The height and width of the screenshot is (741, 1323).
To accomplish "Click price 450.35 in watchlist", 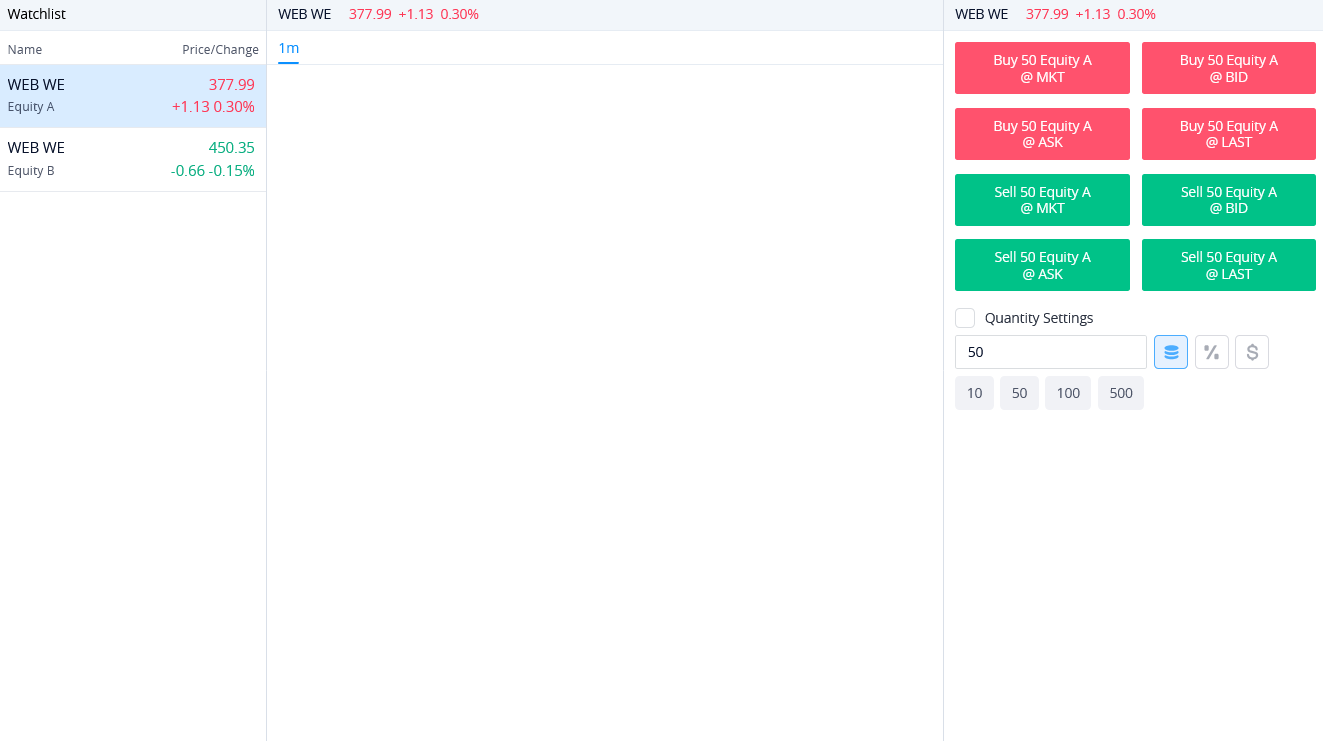I will coord(232,148).
